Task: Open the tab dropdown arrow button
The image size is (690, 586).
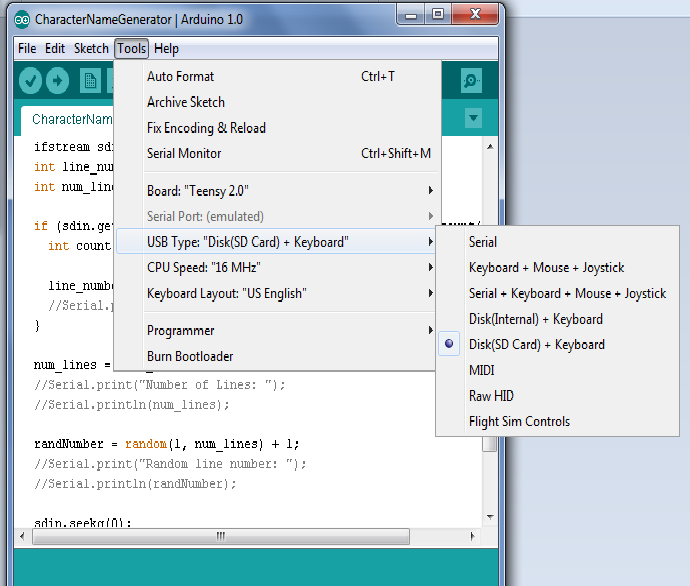Action: pos(473,118)
